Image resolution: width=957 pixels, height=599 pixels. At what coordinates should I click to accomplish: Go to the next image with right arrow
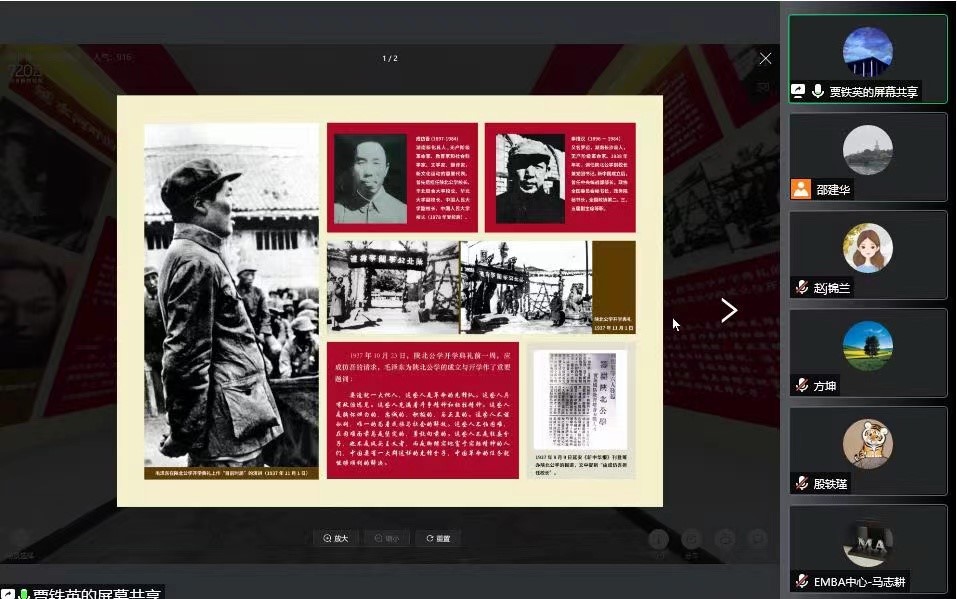pyautogui.click(x=729, y=311)
